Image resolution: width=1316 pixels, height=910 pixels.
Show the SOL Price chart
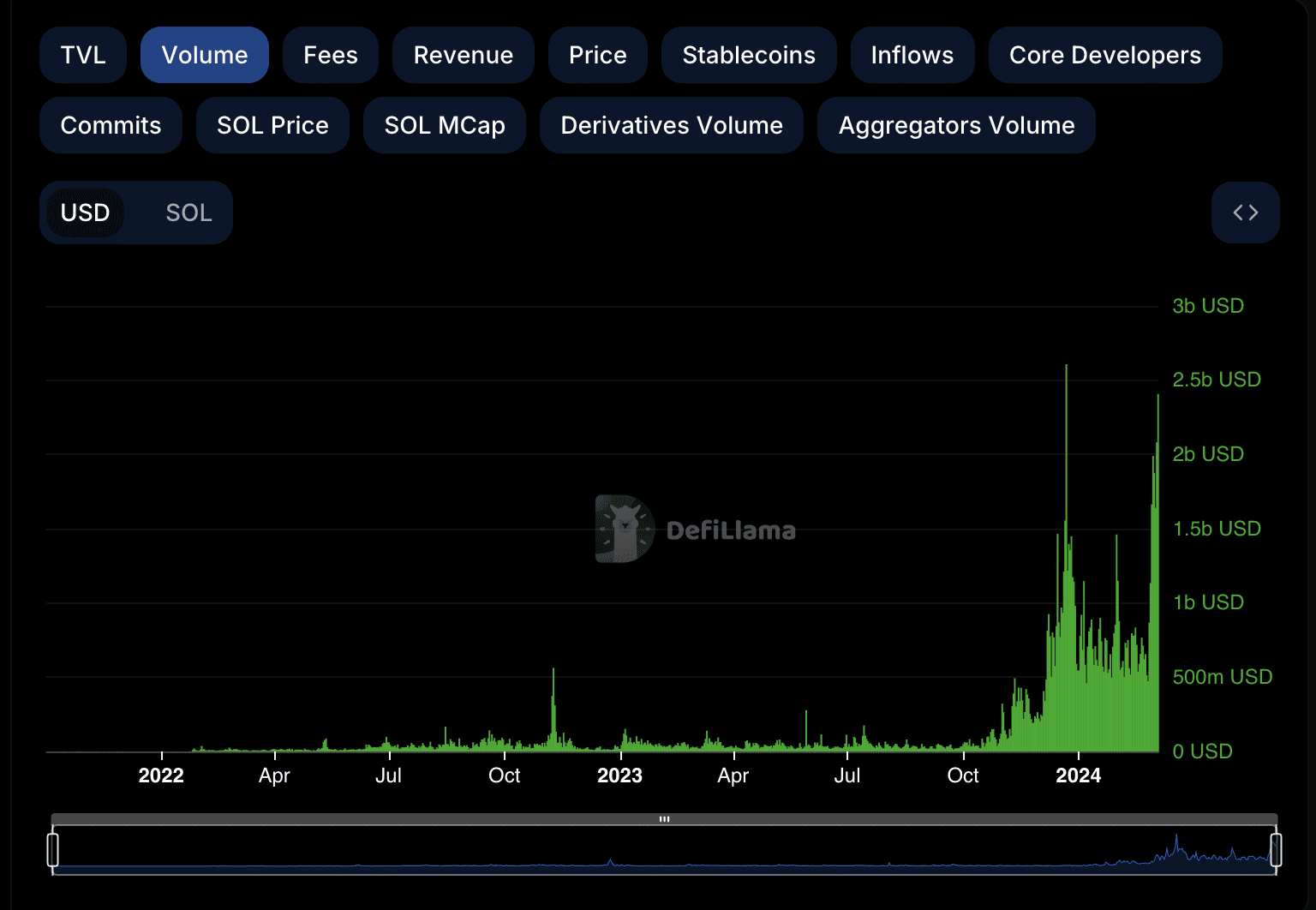tap(272, 125)
